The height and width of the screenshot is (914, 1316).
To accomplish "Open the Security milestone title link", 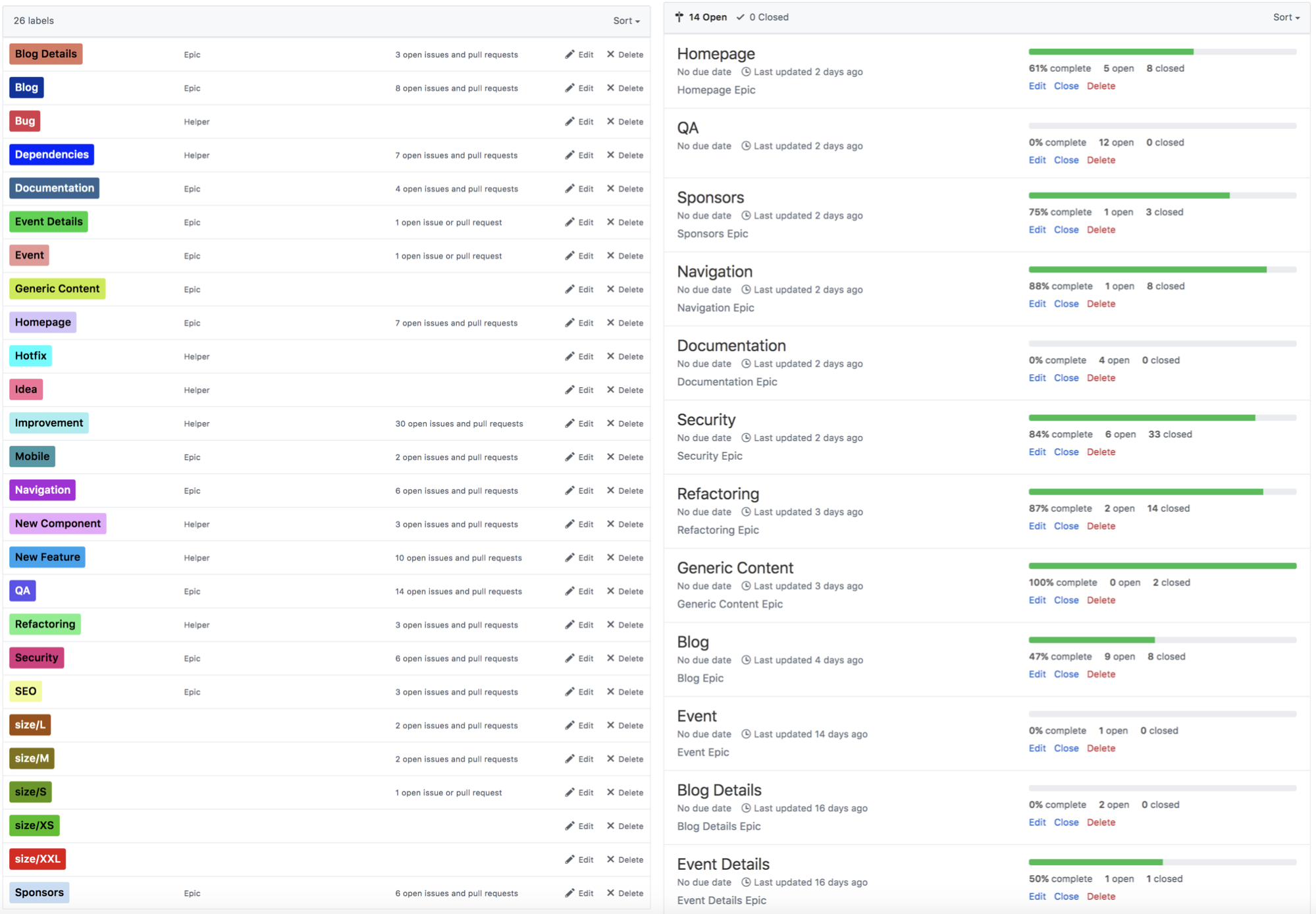I will [x=706, y=419].
